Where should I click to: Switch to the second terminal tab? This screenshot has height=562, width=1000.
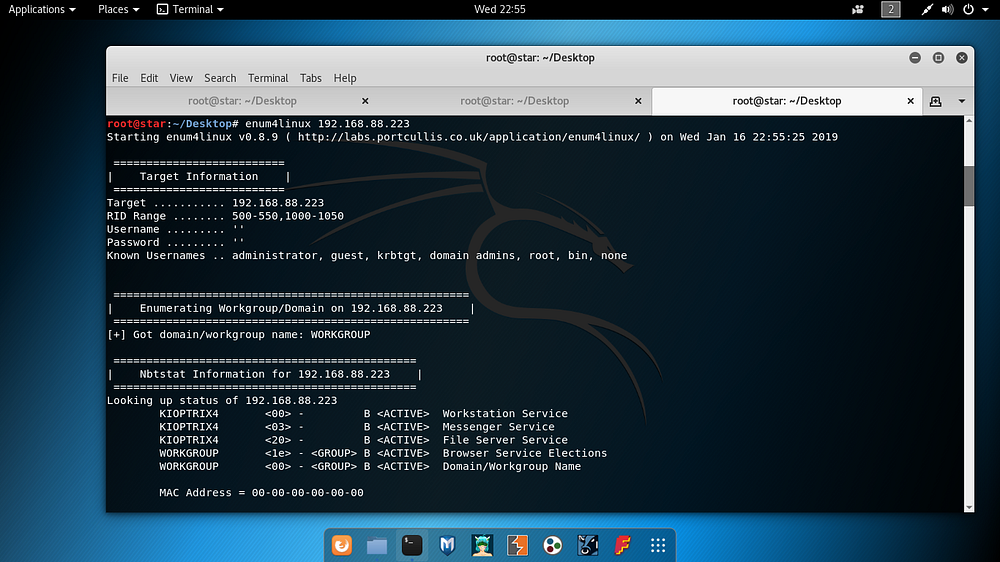tap(515, 101)
